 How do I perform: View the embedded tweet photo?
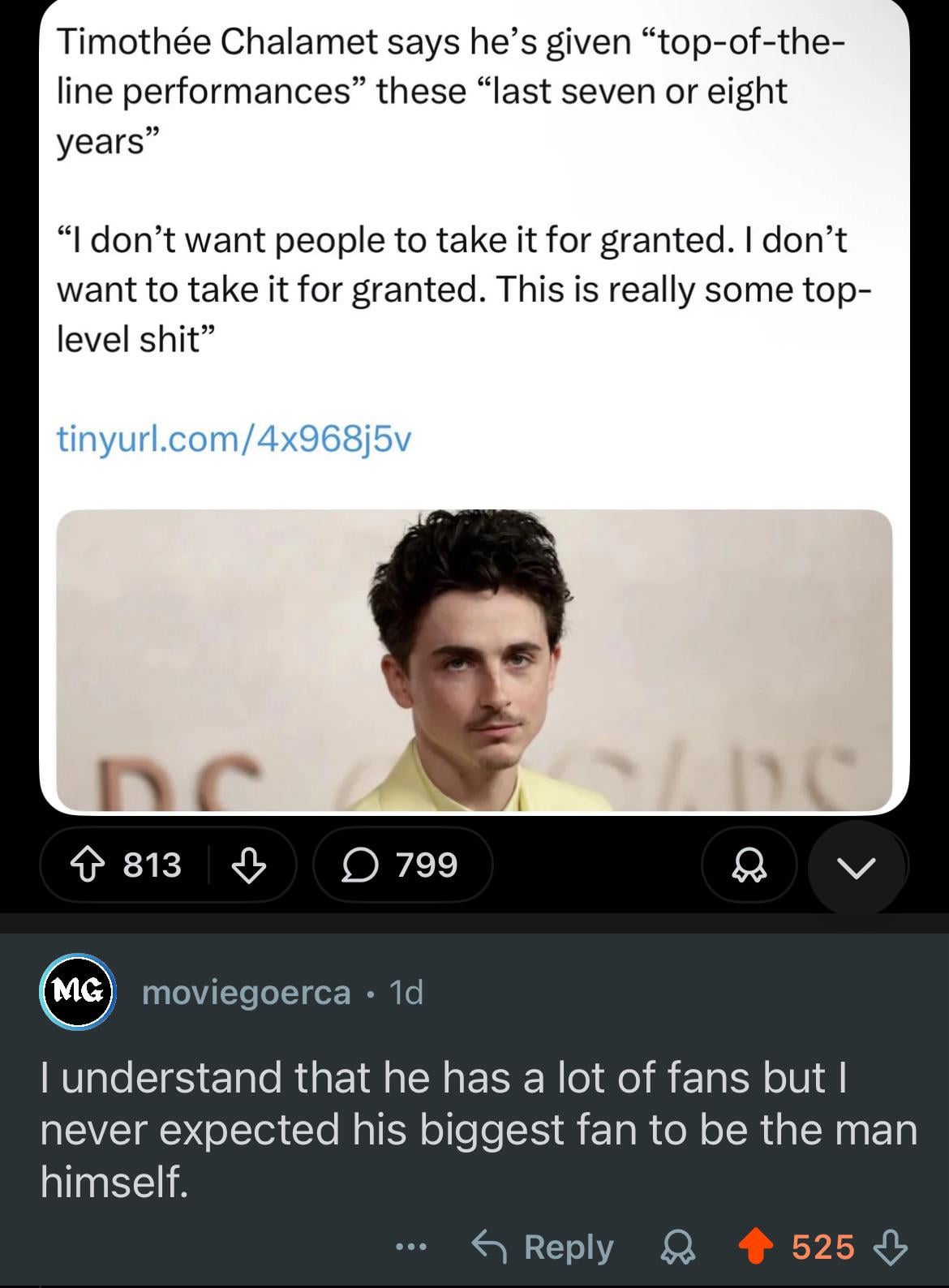click(x=474, y=660)
